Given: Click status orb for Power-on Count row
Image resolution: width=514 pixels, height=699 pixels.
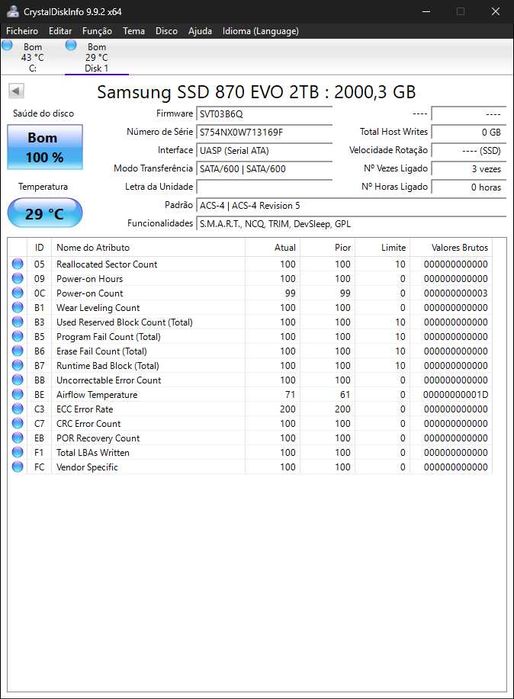Looking at the screenshot, I should point(17,293).
